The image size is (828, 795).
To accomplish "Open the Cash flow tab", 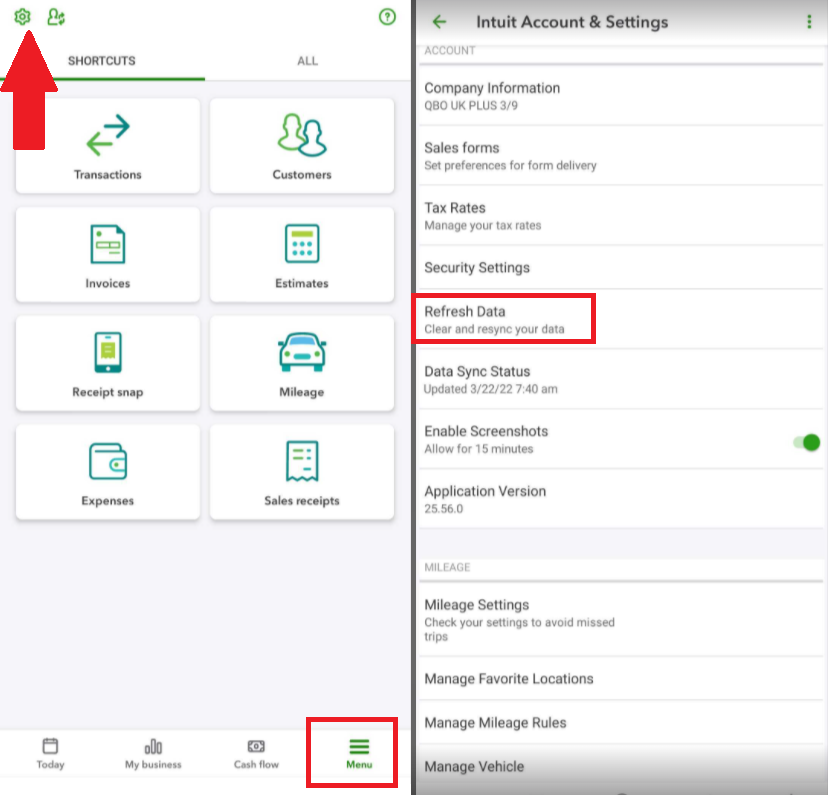I will point(256,753).
